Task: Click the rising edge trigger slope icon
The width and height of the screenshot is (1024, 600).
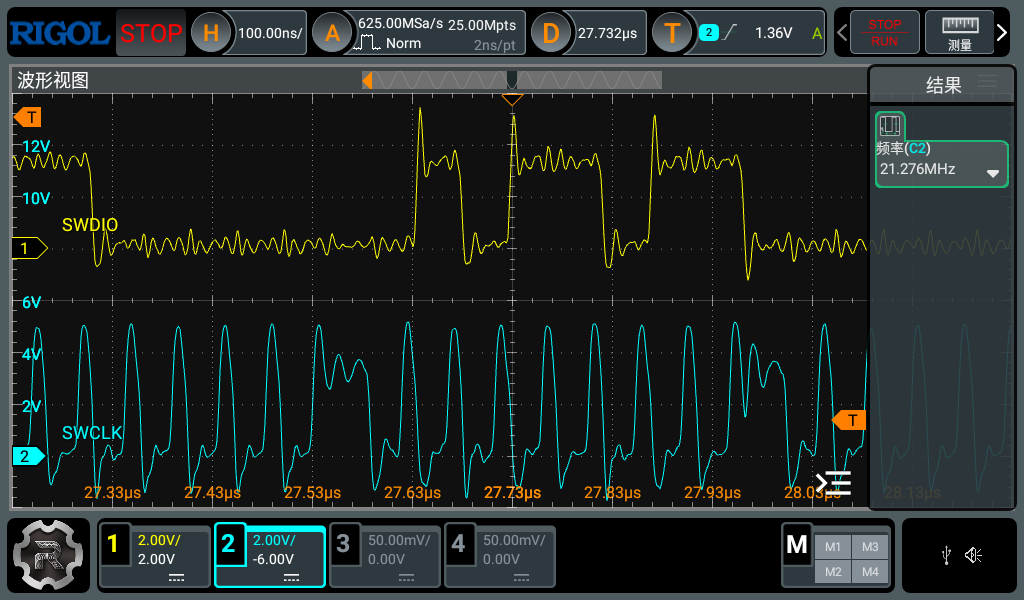Action: coord(730,32)
